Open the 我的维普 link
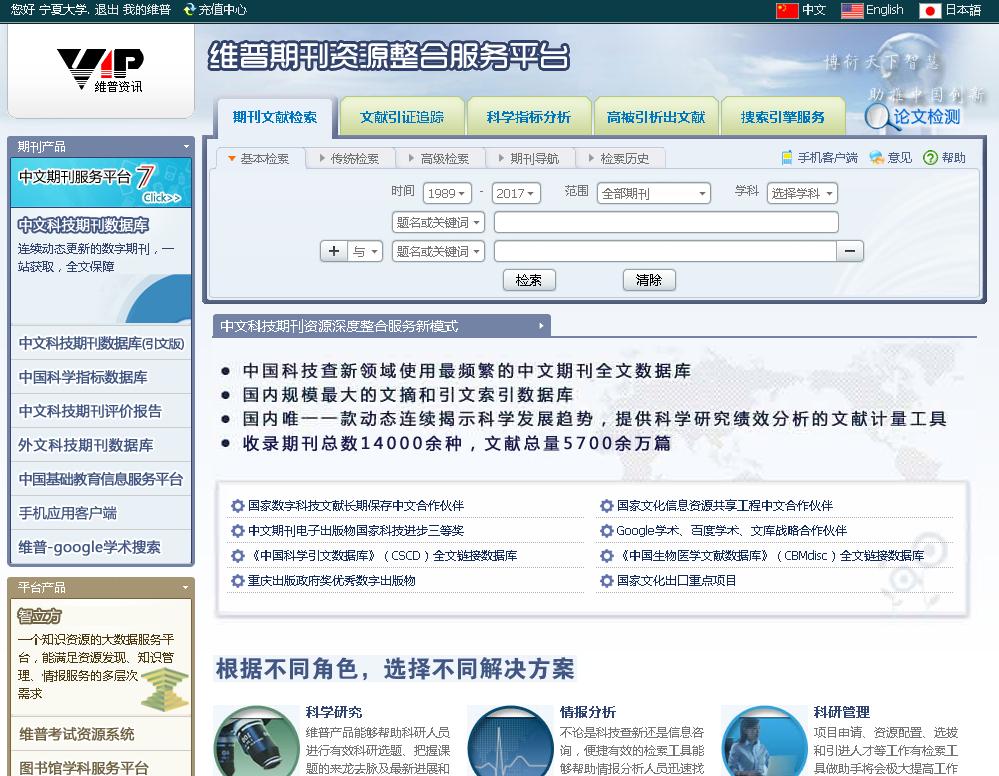Image resolution: width=999 pixels, height=776 pixels. [147, 10]
